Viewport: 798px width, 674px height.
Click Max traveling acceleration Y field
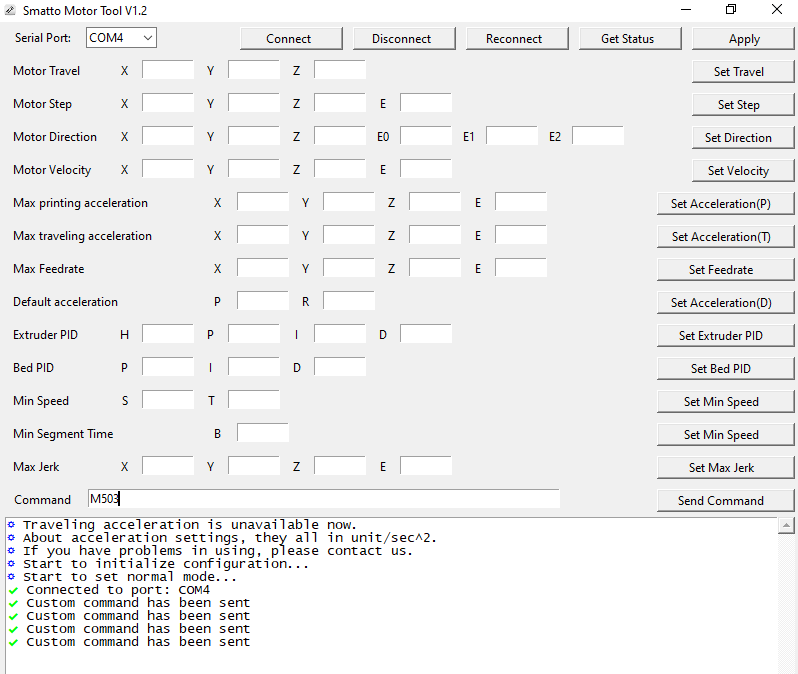tap(349, 235)
